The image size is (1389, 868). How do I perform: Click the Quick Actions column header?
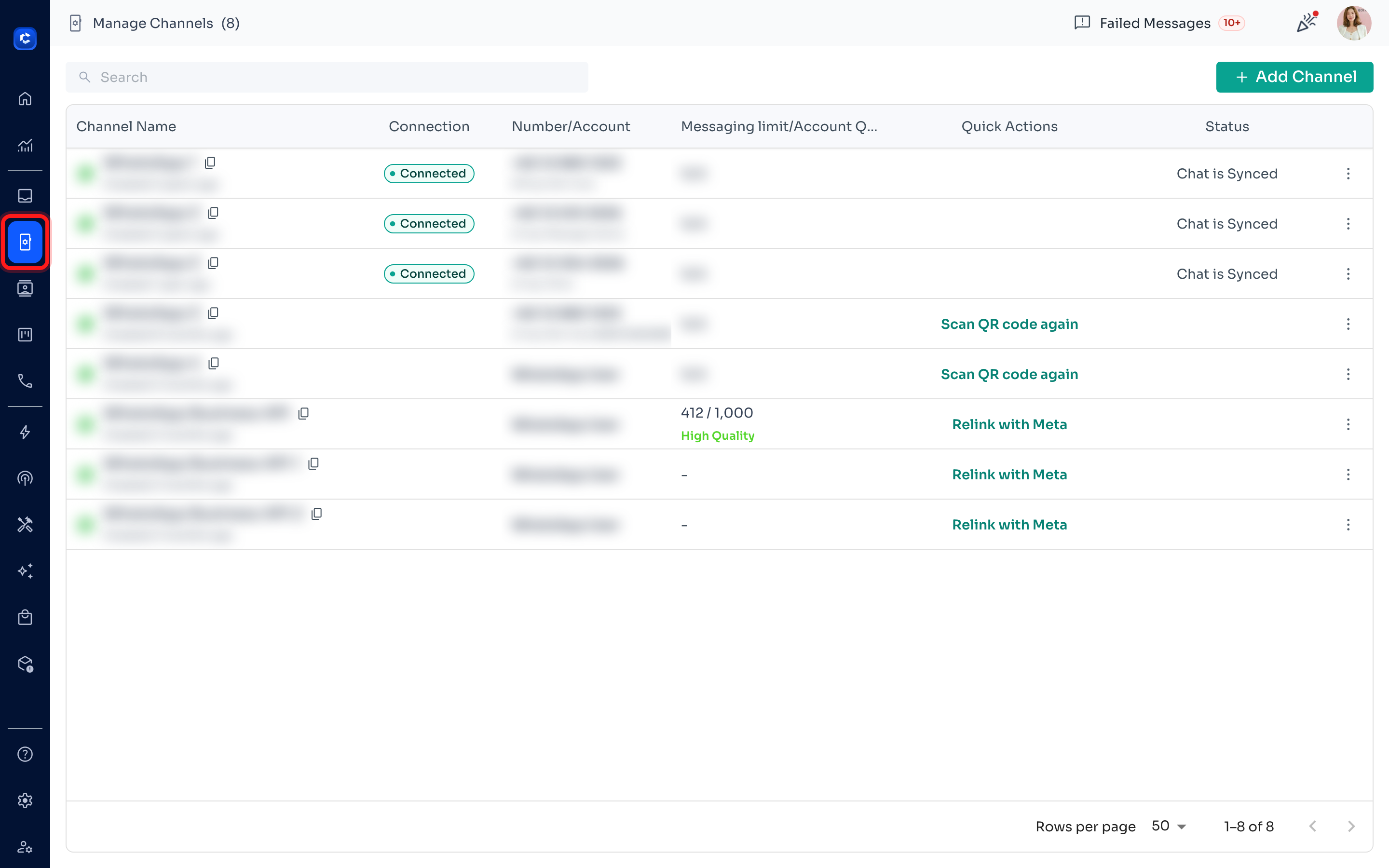(x=1009, y=126)
